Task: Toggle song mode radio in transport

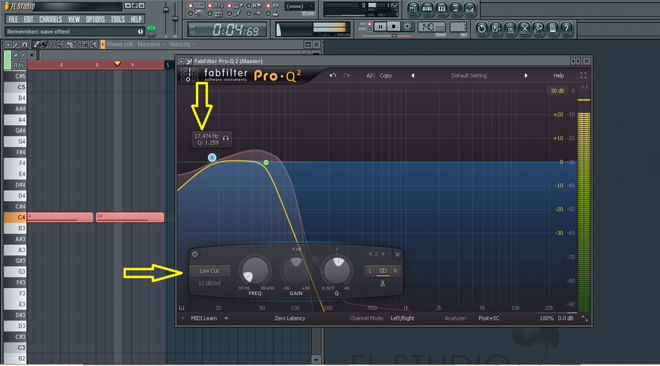Action: (369, 29)
